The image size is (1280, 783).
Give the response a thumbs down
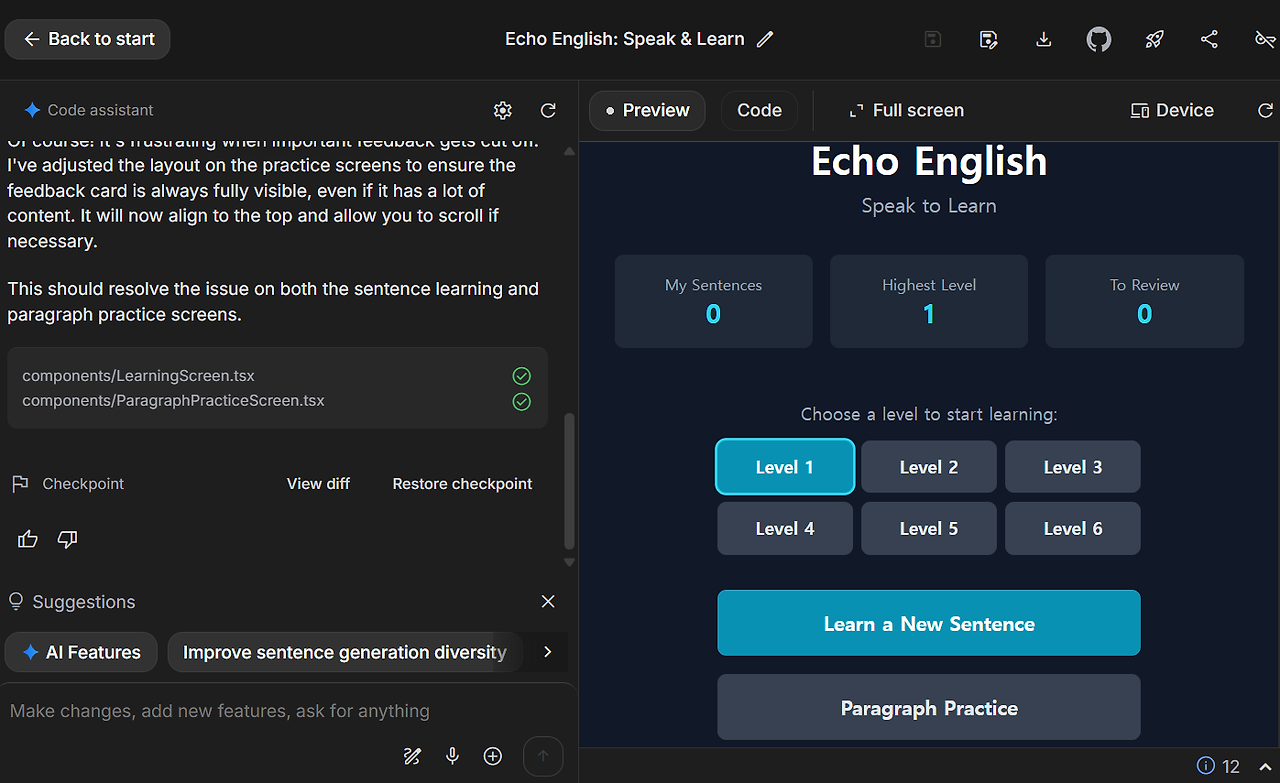click(x=67, y=540)
